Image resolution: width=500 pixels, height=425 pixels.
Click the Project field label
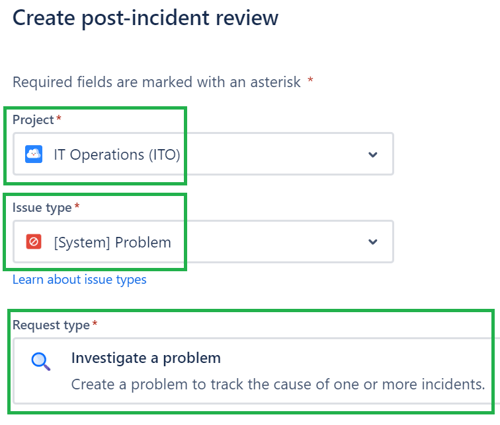pos(33,120)
